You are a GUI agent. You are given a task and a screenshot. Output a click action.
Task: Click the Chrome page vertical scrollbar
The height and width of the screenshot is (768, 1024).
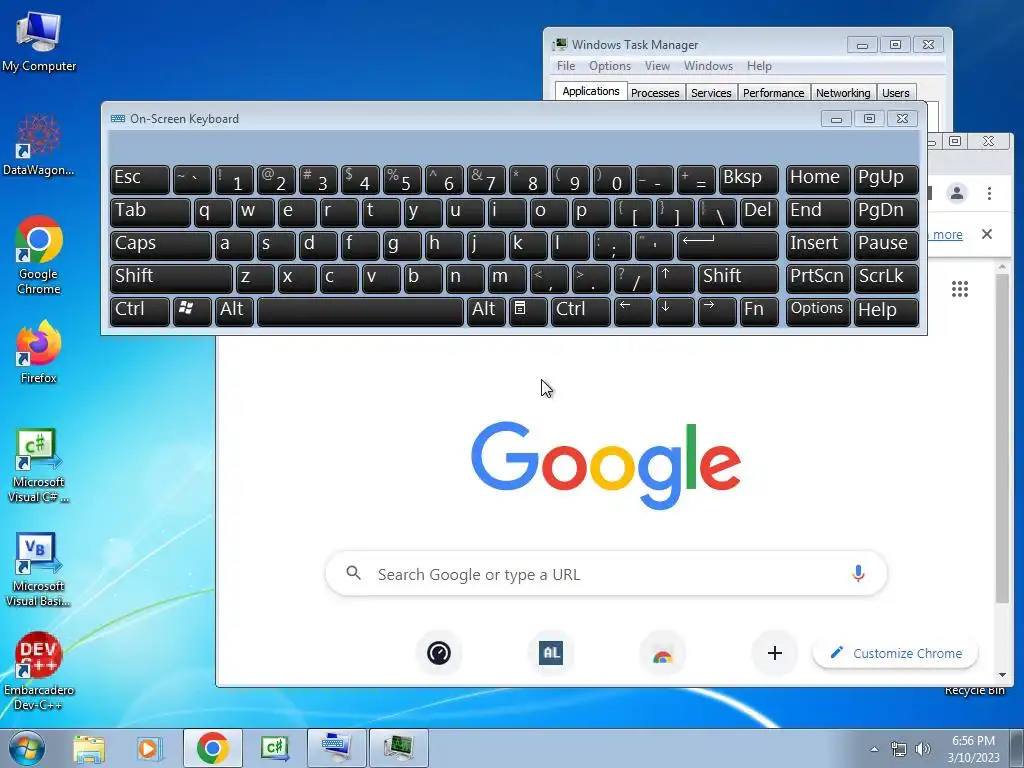[x=1002, y=438]
